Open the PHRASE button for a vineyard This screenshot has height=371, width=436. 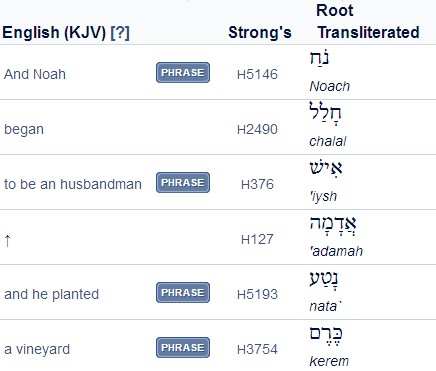pos(183,347)
